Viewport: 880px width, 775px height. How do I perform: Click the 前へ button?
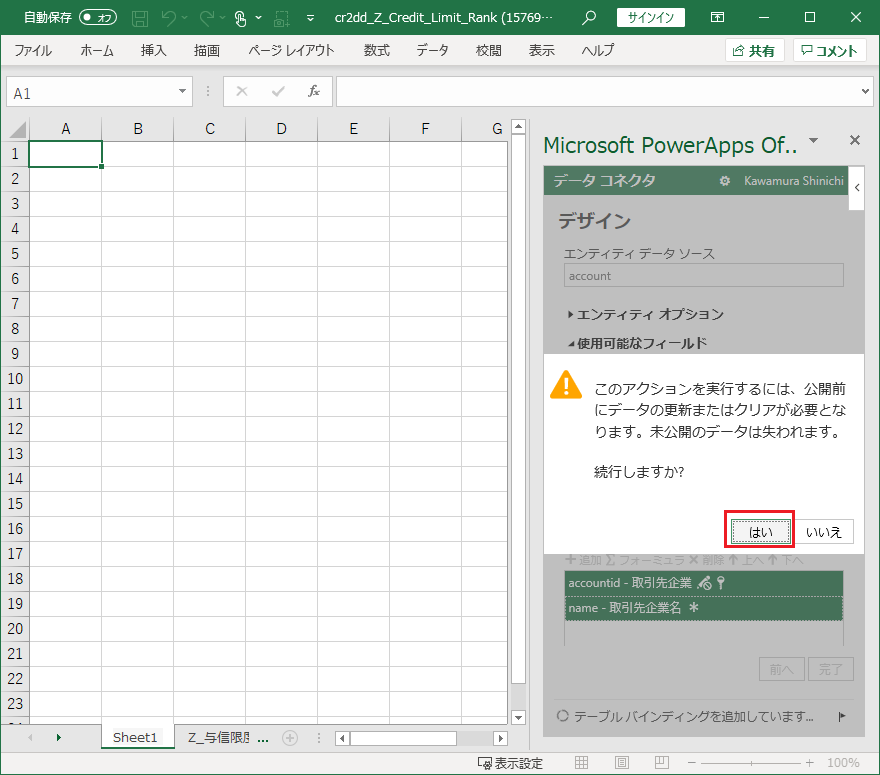(782, 669)
